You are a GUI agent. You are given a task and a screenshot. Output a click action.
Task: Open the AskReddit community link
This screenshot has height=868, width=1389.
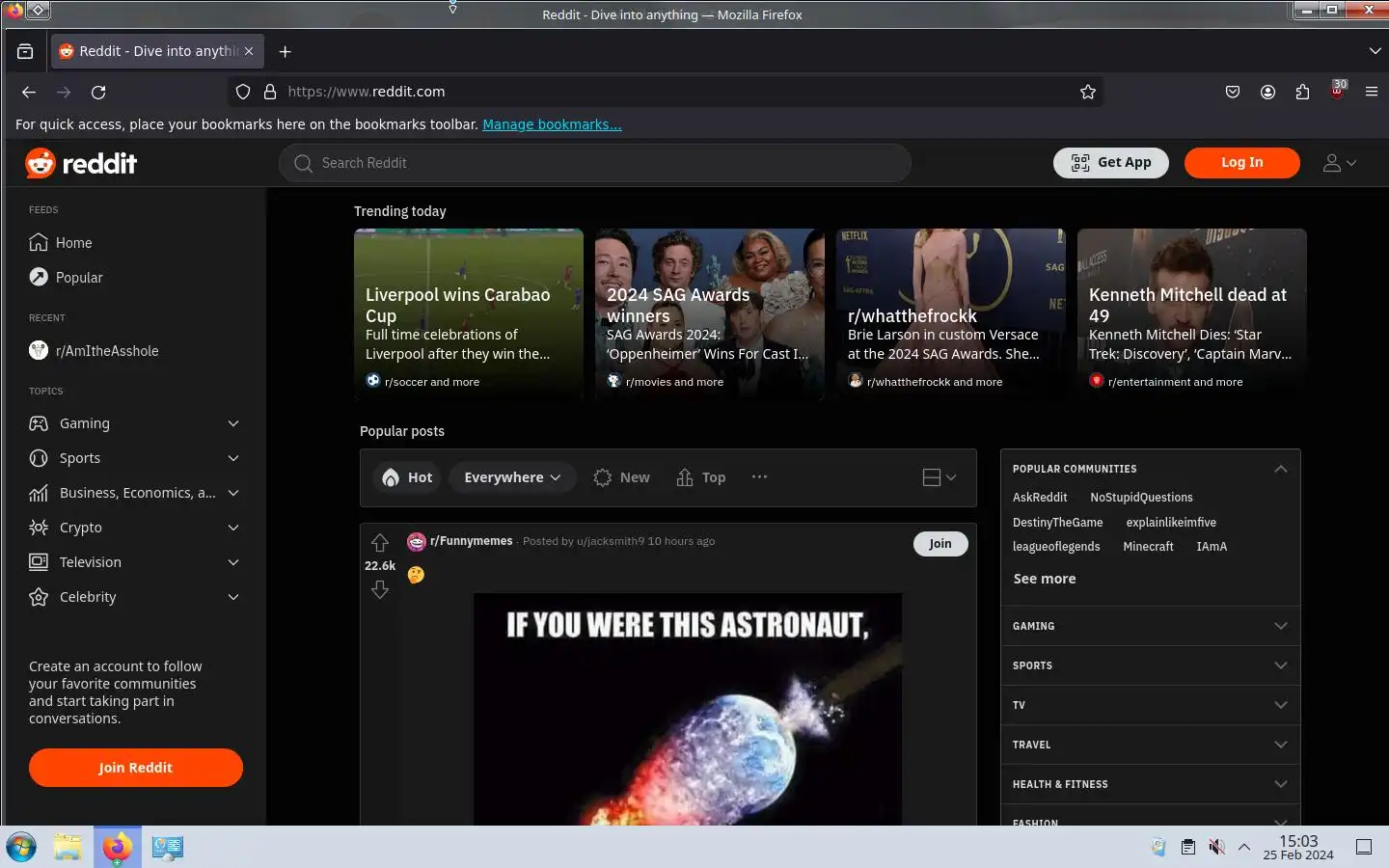(x=1040, y=498)
